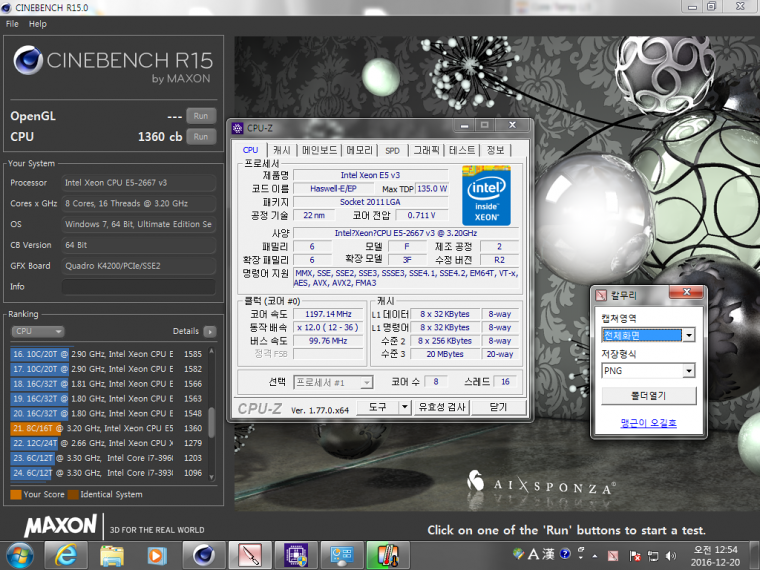
Task: Close the 칼무리 window
Action: click(686, 292)
